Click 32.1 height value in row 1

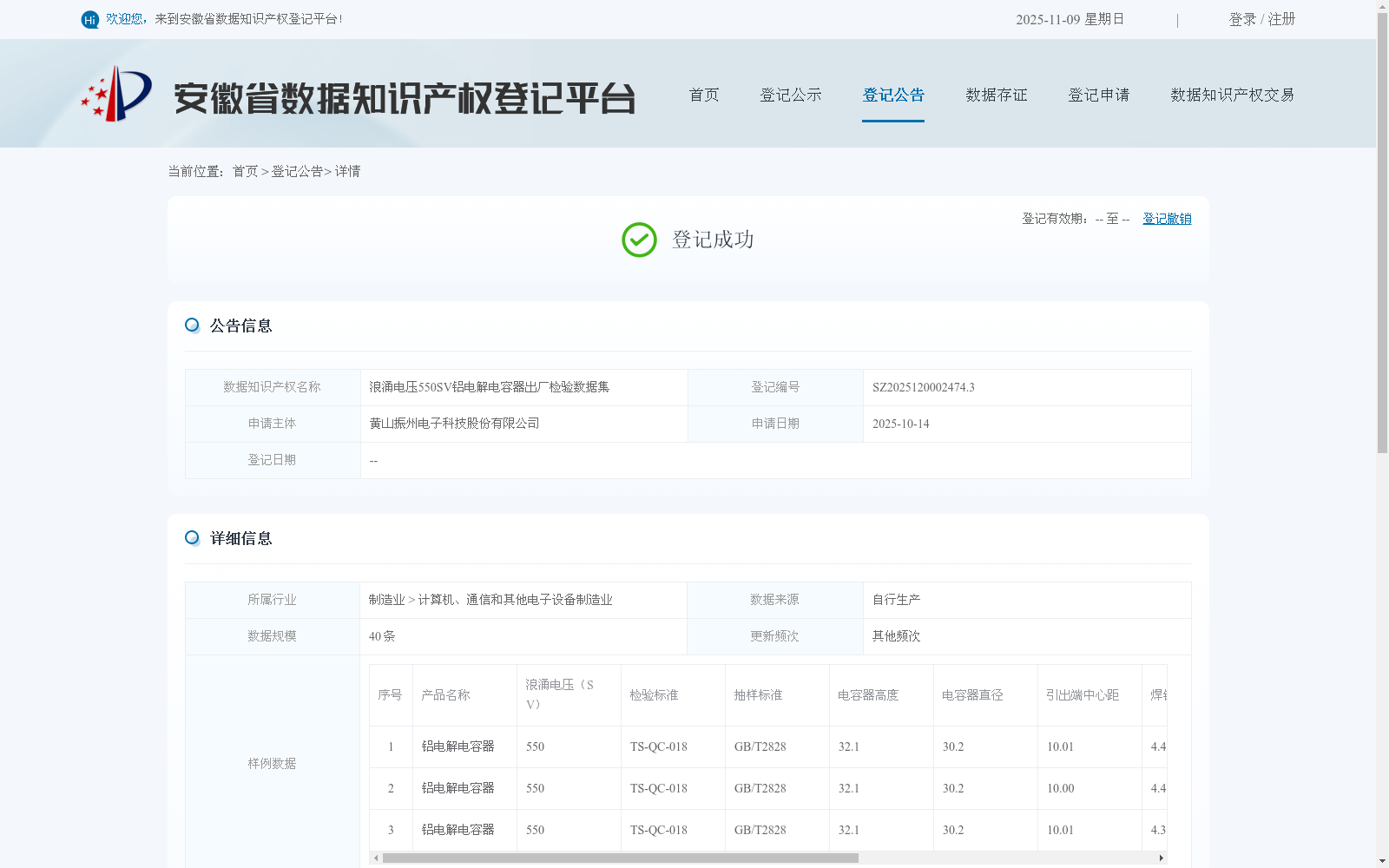click(x=849, y=746)
